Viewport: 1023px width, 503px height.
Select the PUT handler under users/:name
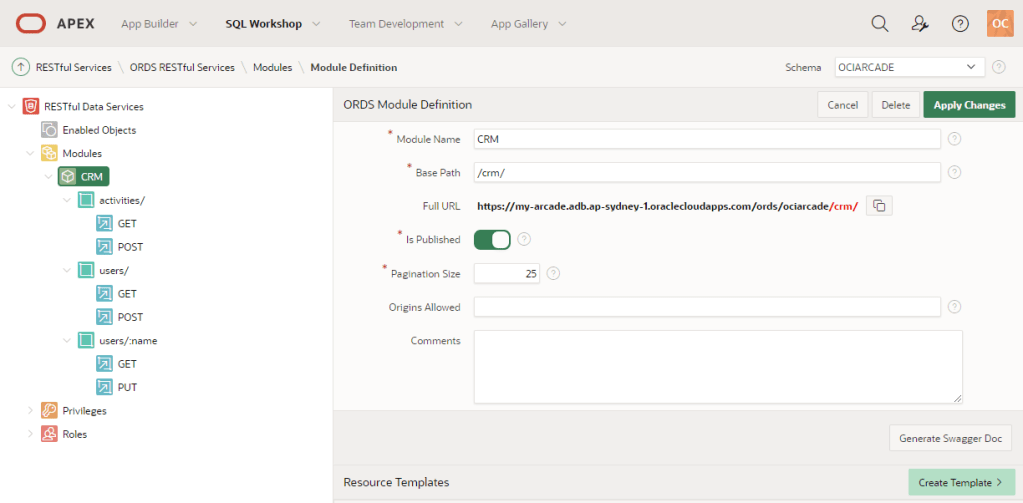(126, 387)
